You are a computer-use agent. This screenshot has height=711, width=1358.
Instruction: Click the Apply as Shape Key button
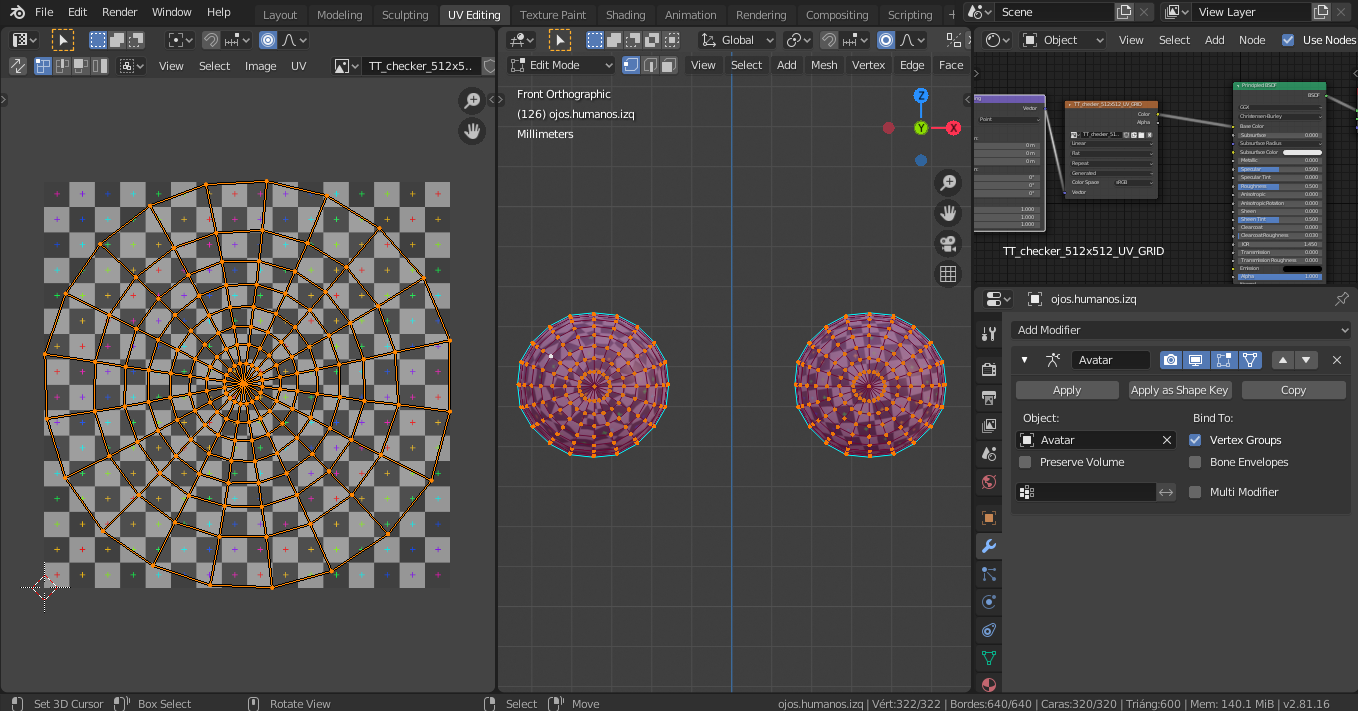coord(1180,390)
